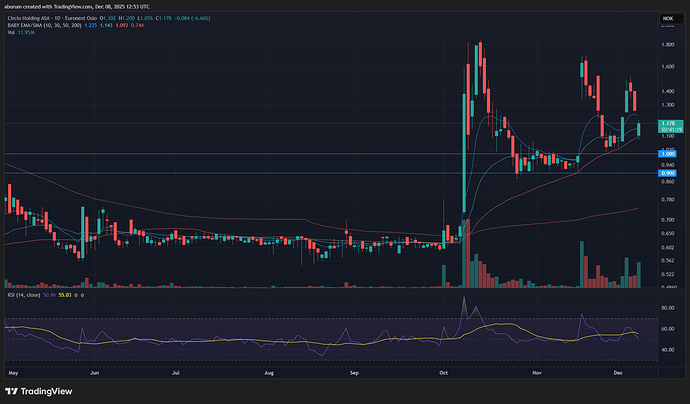The width and height of the screenshot is (690, 404).
Task: Click the 1.000 horizontal line price tag
Action: click(x=664, y=154)
